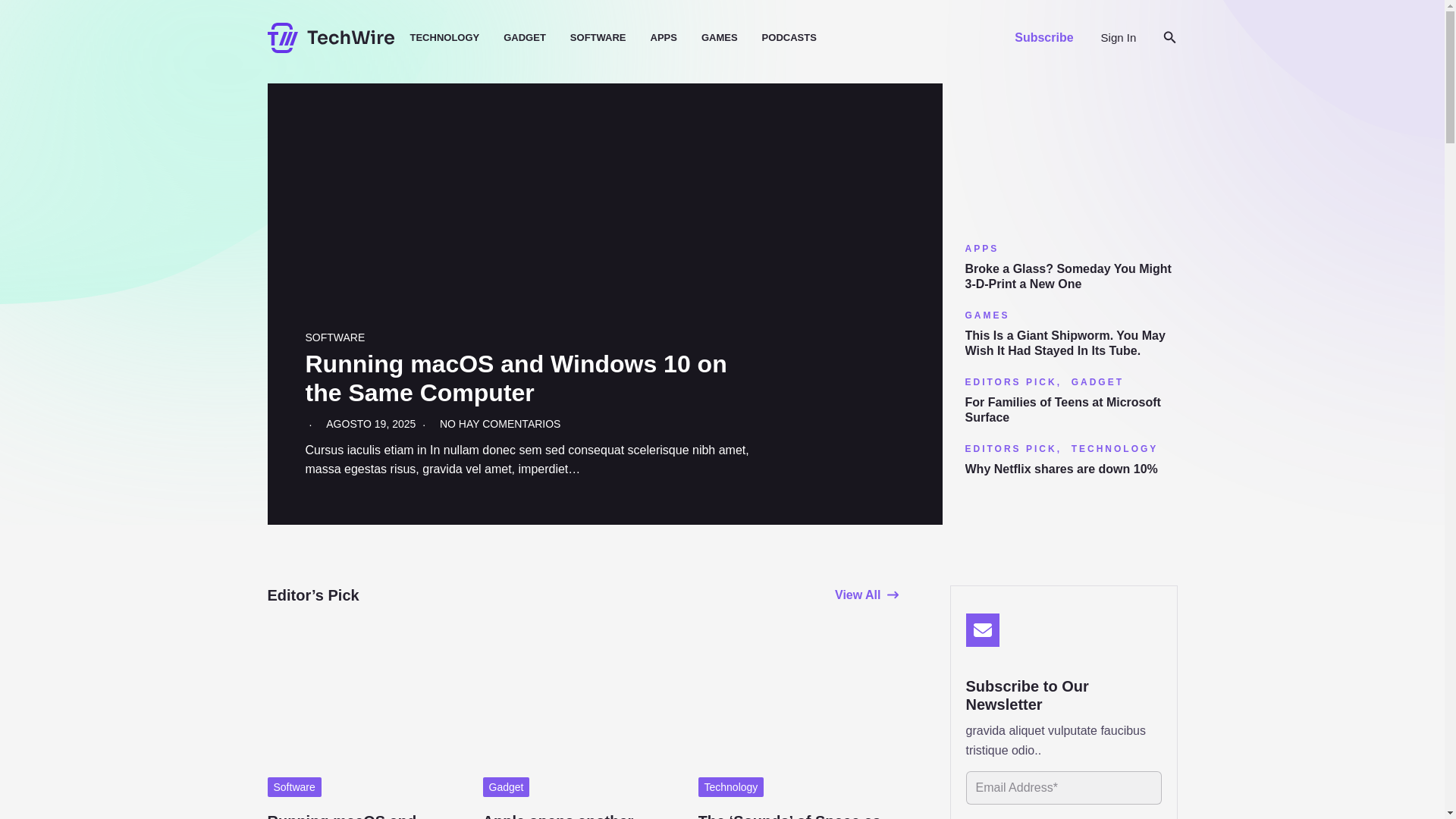Click the TechWire logo

tap(331, 38)
